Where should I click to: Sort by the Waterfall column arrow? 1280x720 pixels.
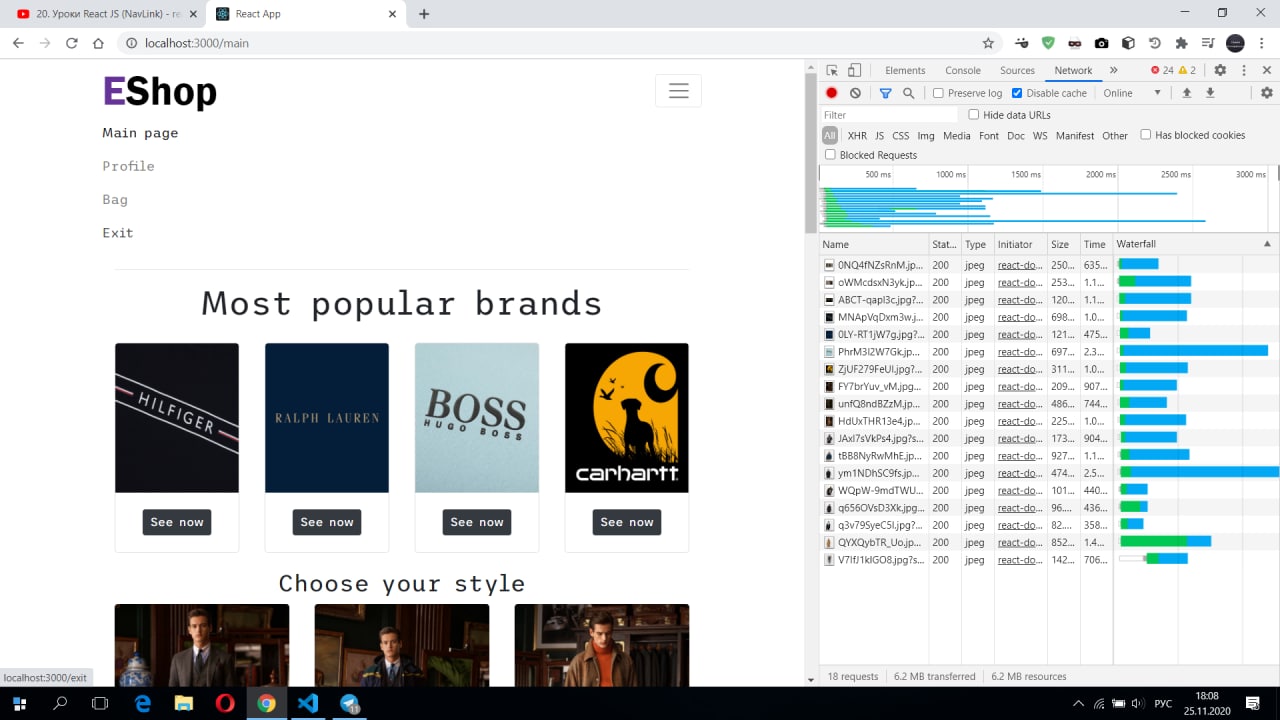(1267, 244)
